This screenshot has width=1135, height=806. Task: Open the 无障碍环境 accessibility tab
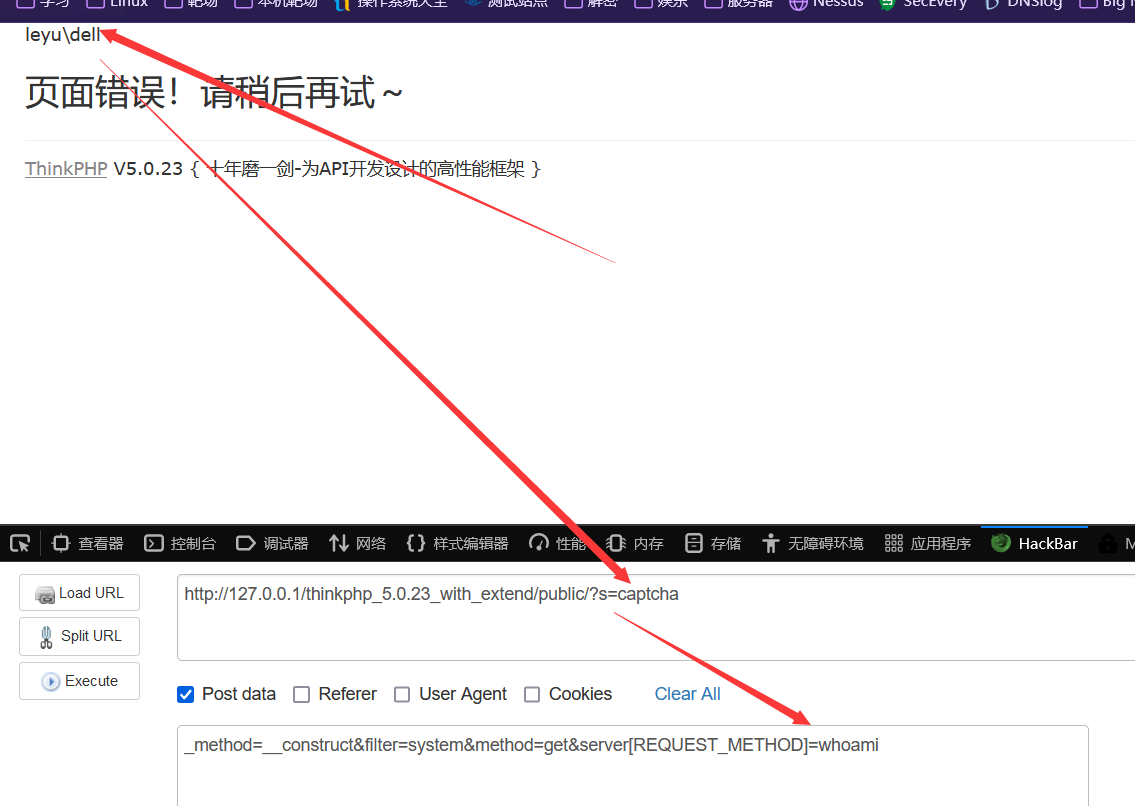pos(813,543)
